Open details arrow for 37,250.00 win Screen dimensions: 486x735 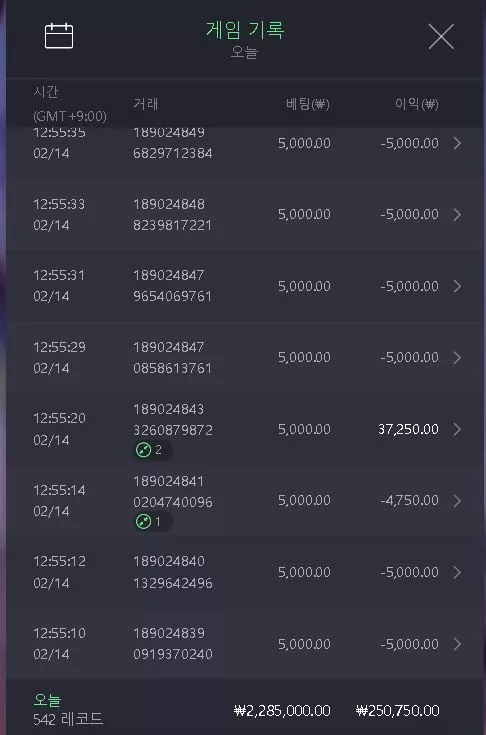point(457,429)
